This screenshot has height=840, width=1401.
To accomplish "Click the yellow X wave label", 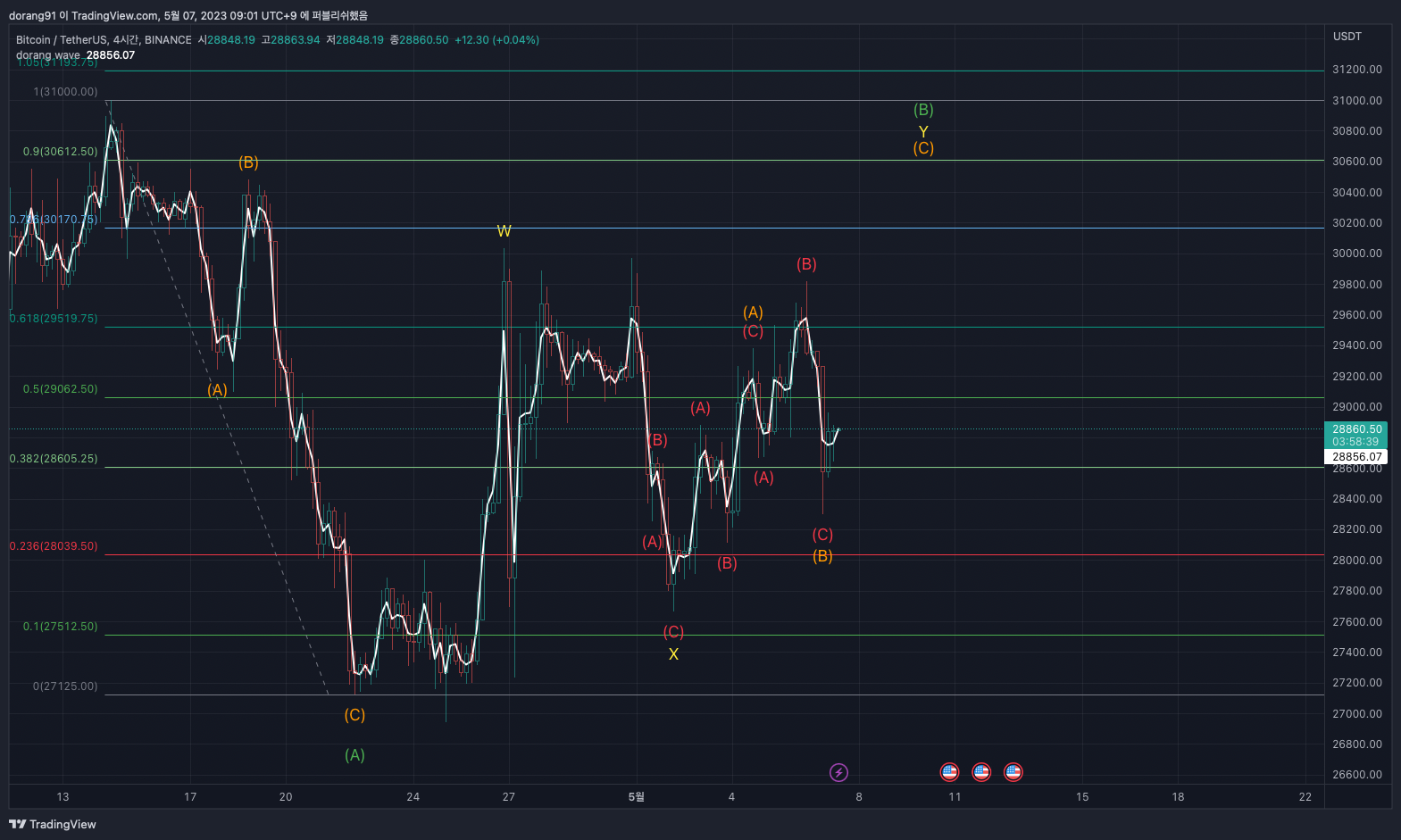I will click(x=673, y=654).
